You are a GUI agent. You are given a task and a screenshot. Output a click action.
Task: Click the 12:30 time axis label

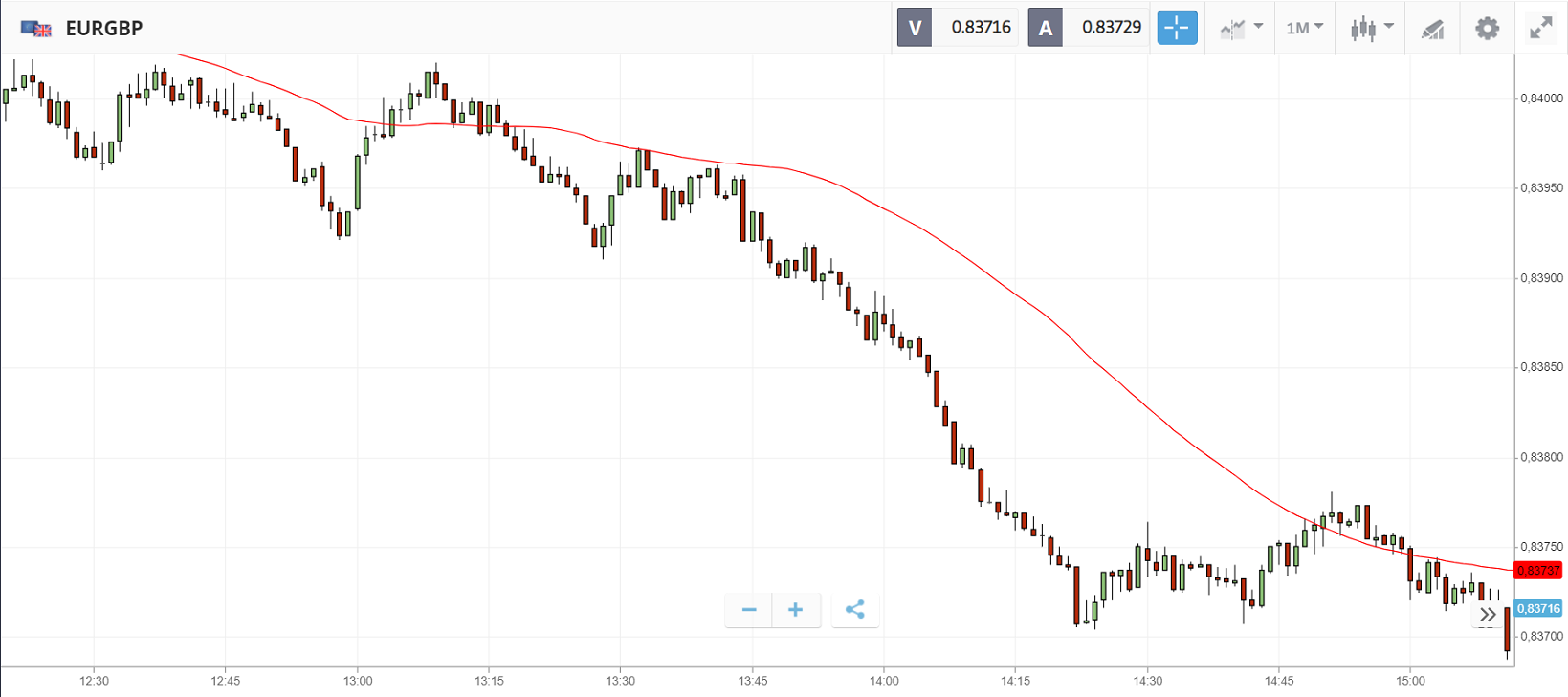(94, 682)
